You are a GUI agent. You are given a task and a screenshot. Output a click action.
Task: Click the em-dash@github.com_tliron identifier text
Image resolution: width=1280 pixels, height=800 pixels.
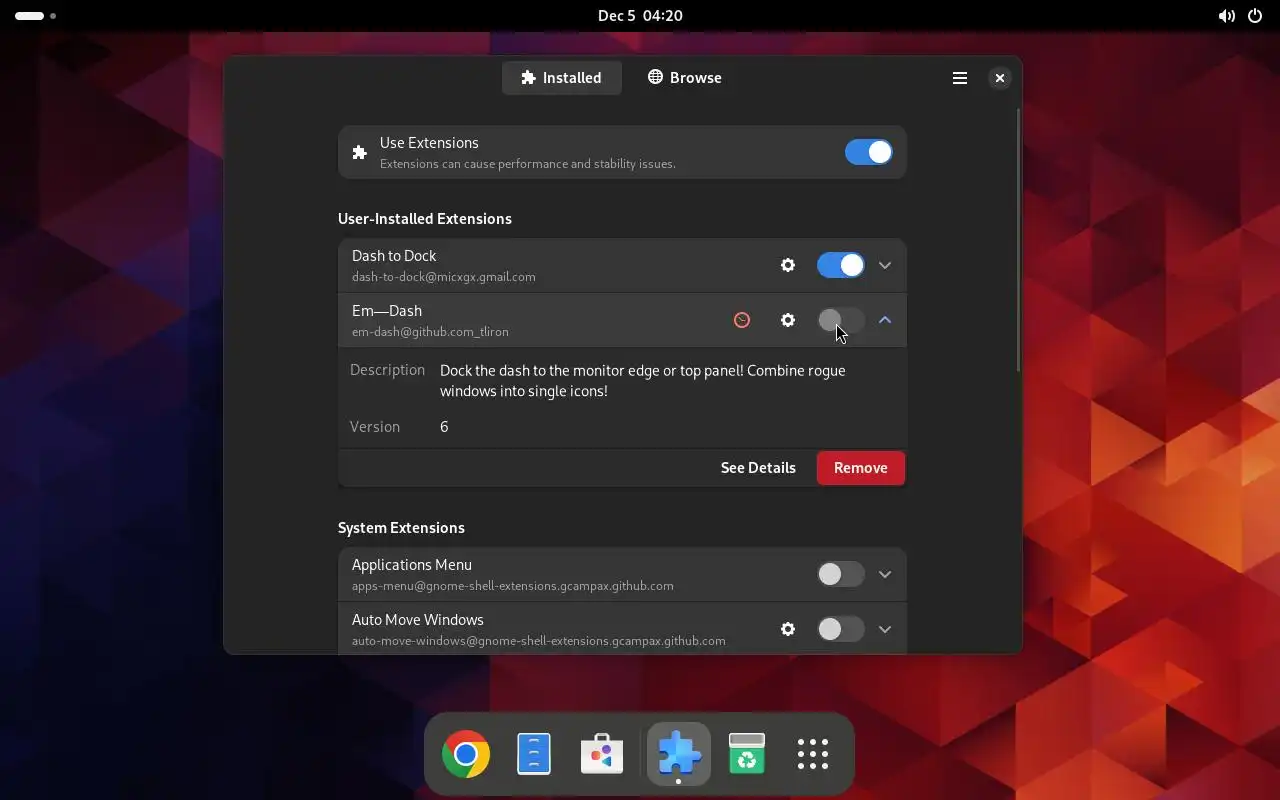point(430,332)
